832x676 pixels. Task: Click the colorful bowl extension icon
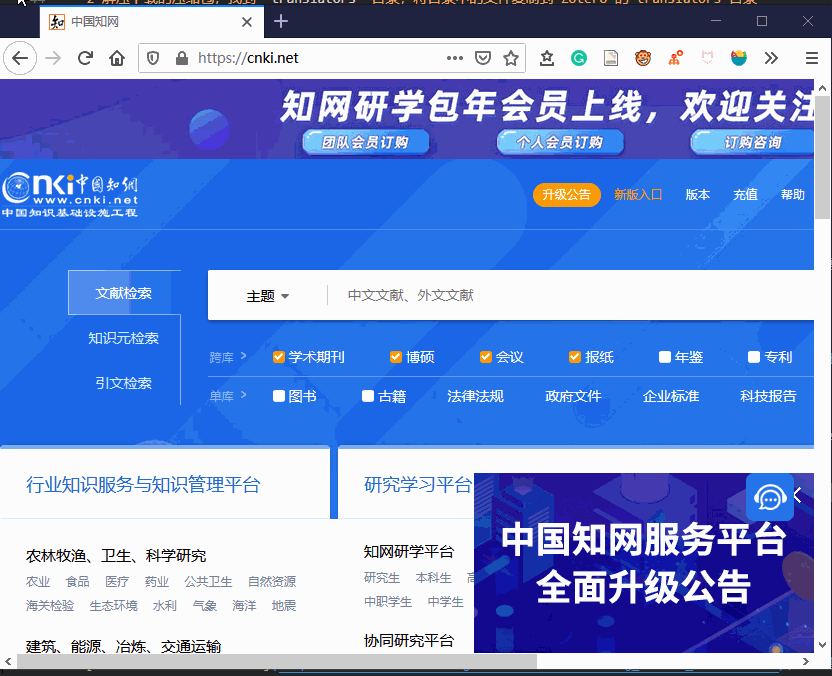click(739, 58)
